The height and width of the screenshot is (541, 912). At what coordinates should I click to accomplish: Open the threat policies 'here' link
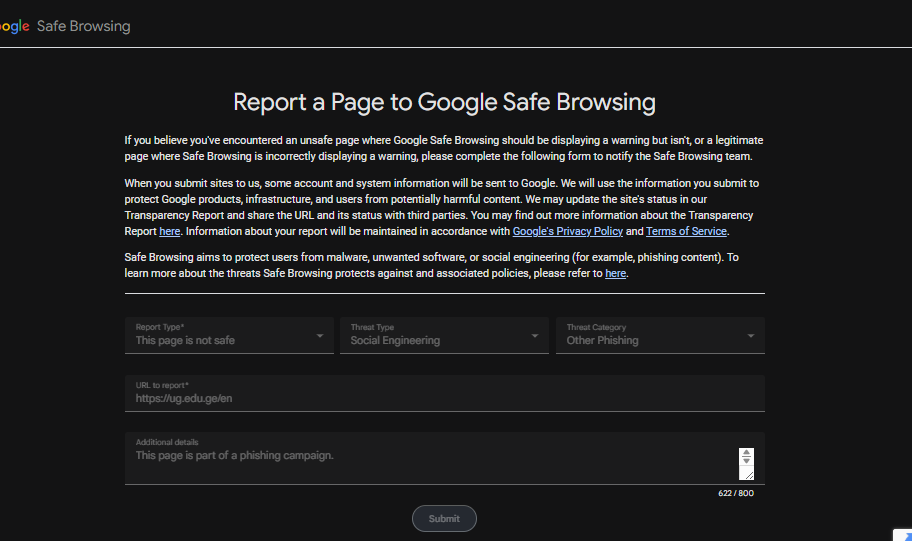click(615, 273)
